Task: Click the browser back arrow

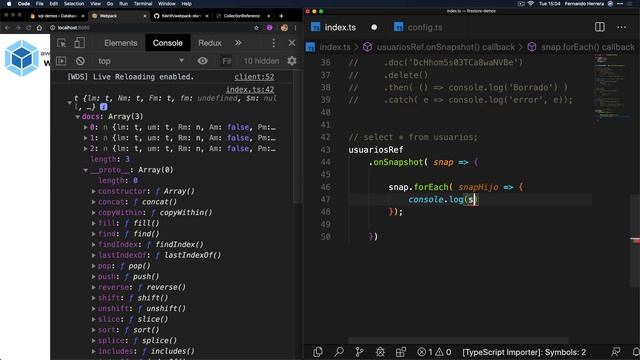Action: tap(7, 28)
